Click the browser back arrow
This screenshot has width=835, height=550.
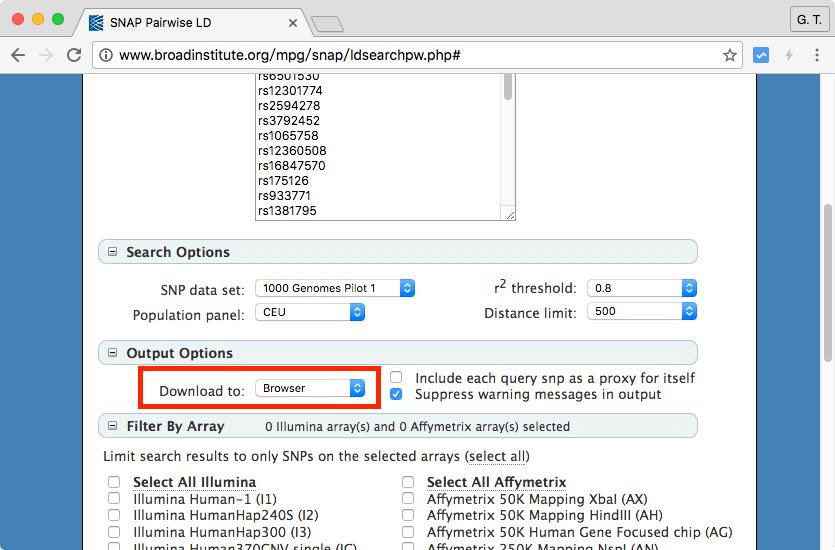click(x=18, y=56)
